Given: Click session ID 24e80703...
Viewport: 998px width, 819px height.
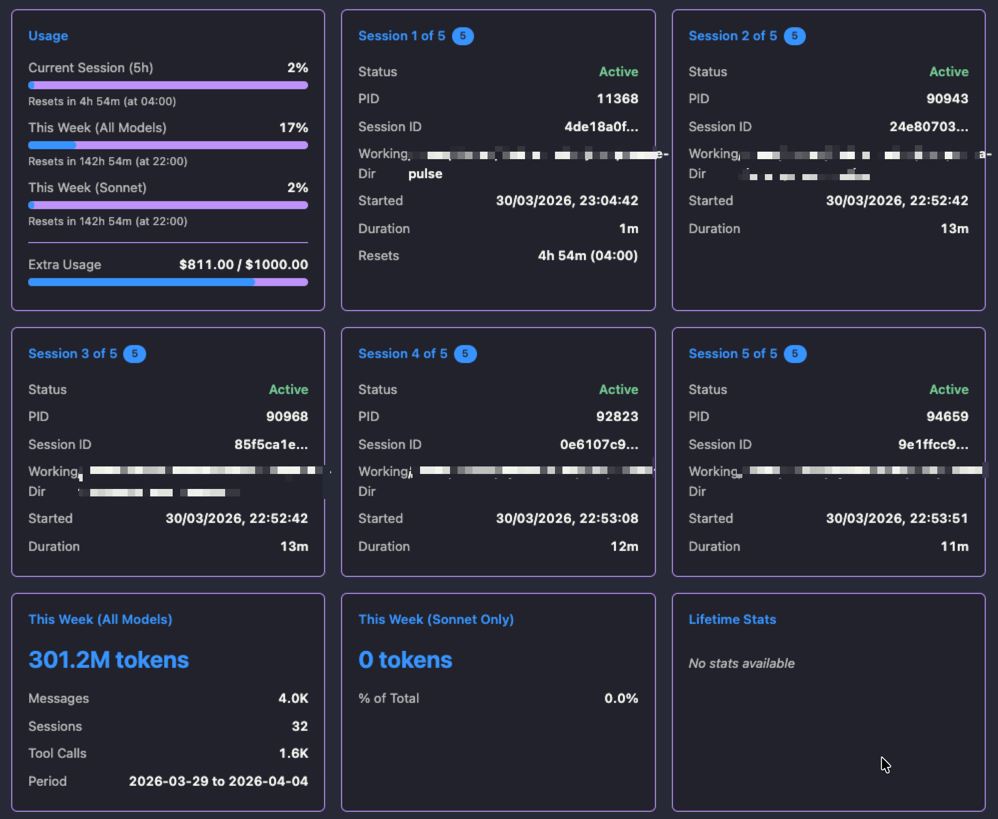Looking at the screenshot, I should (x=929, y=127).
